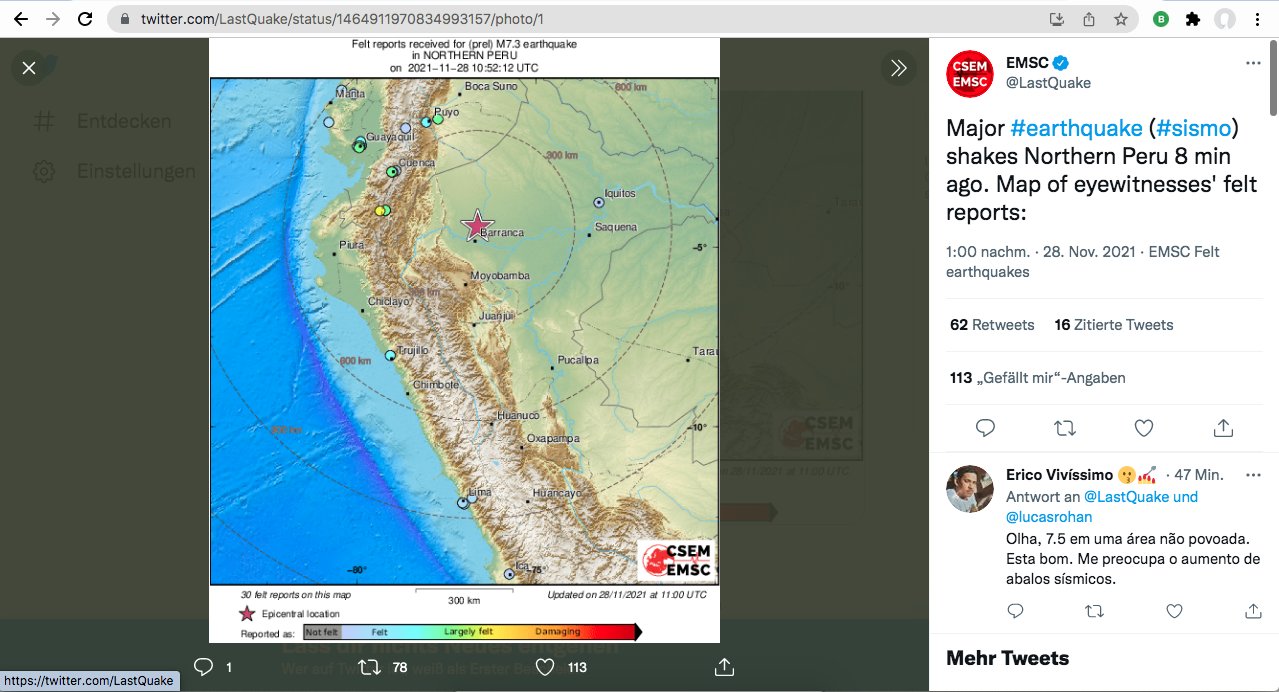Open Erico Vivíssimo's profile picture

click(970, 489)
